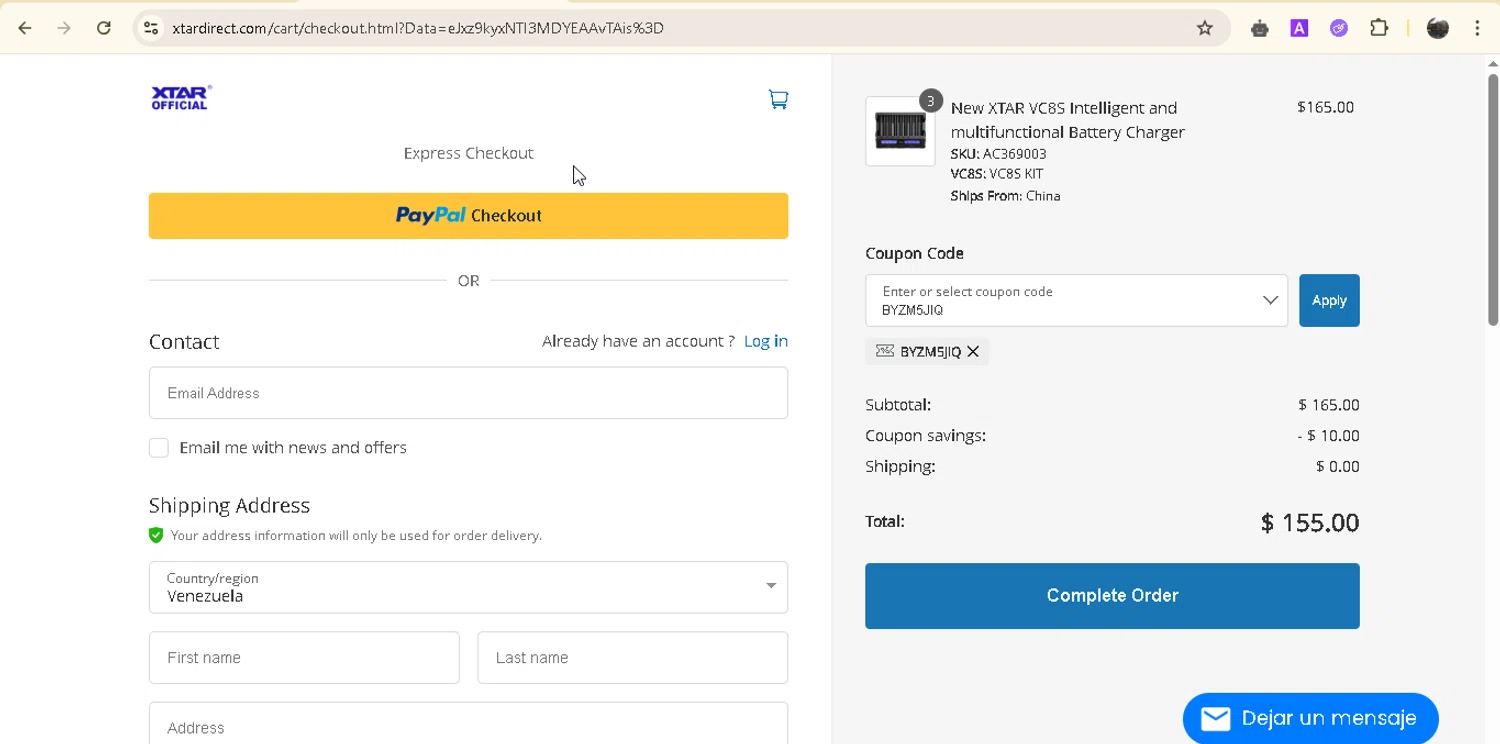Open the shopping cart icon

coord(778,99)
